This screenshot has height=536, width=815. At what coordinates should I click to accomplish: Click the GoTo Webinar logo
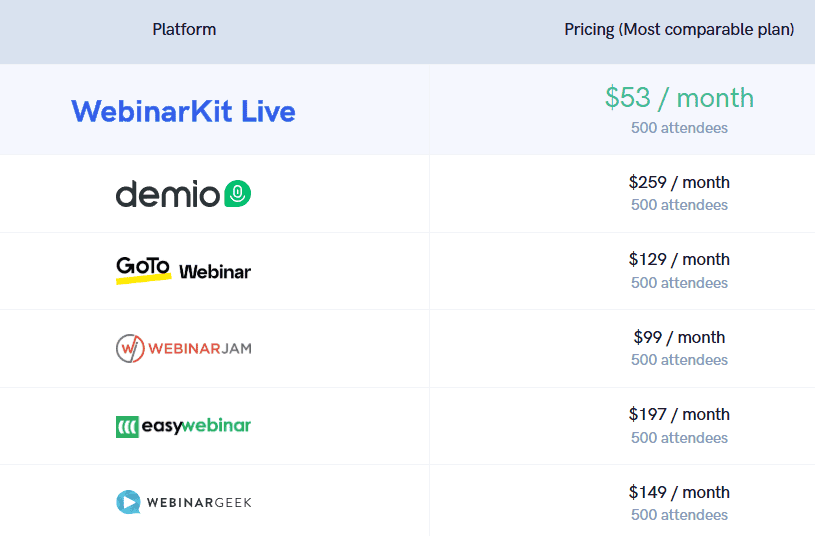pos(183,270)
